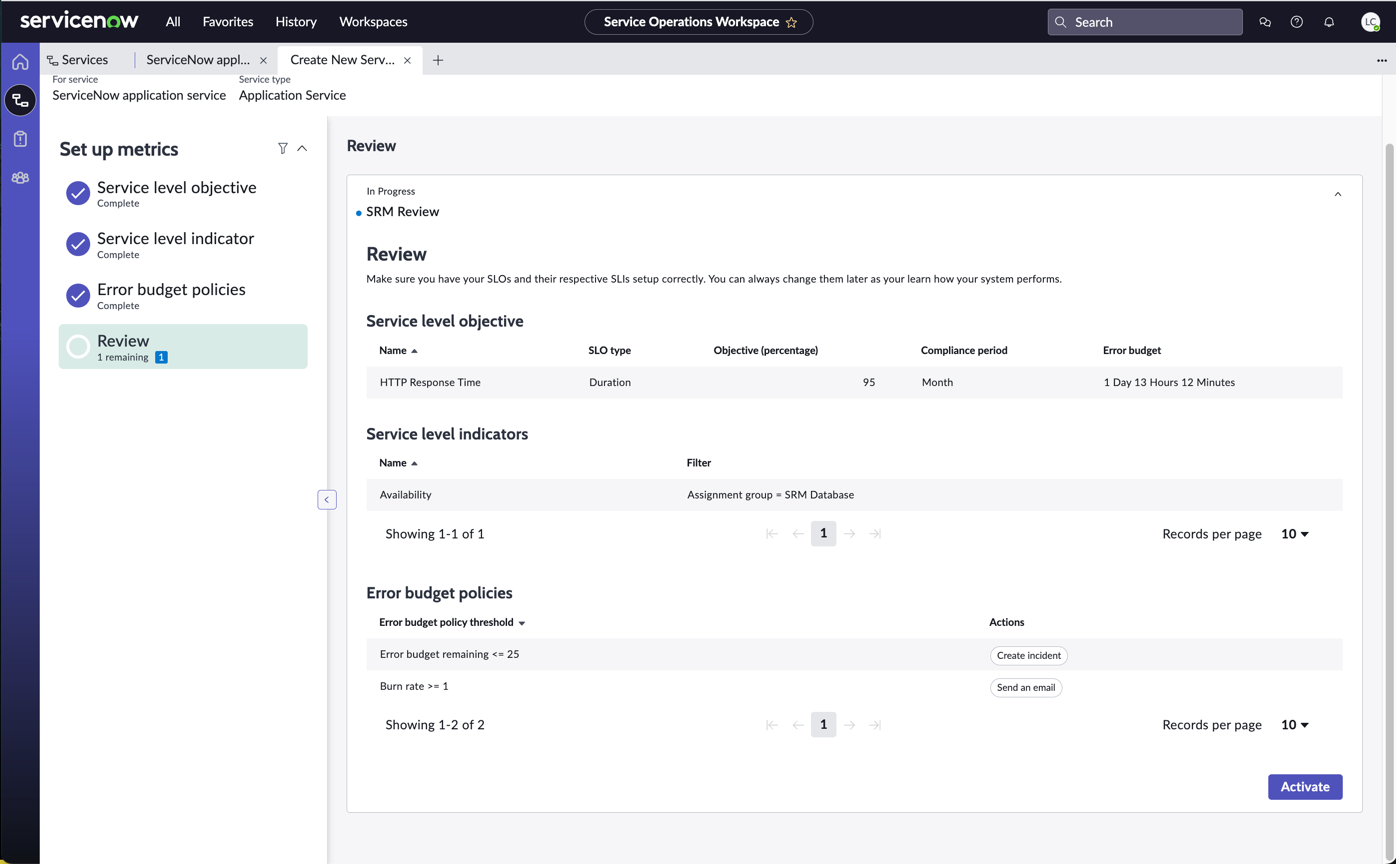Open the Error budget policies step
The image size is (1396, 864).
(183, 296)
